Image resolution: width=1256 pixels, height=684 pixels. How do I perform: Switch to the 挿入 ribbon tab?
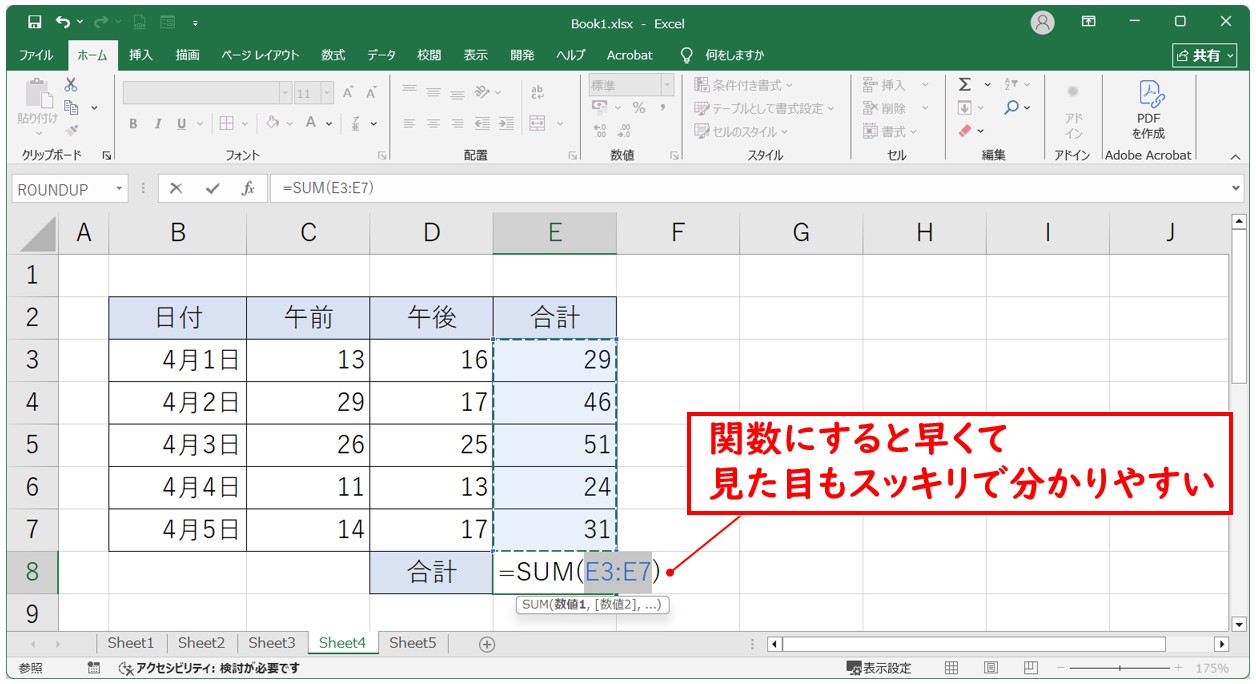coord(140,55)
